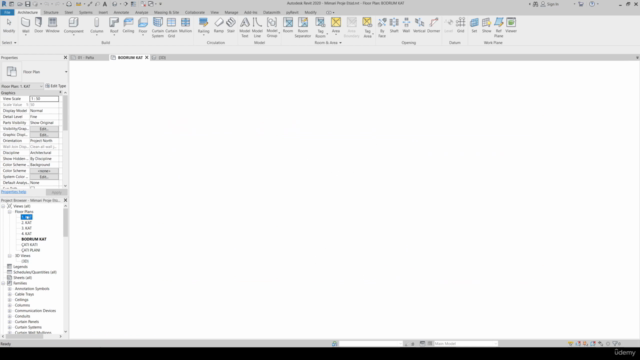
Task: Click Edit Type button in Properties
Action: [56, 86]
